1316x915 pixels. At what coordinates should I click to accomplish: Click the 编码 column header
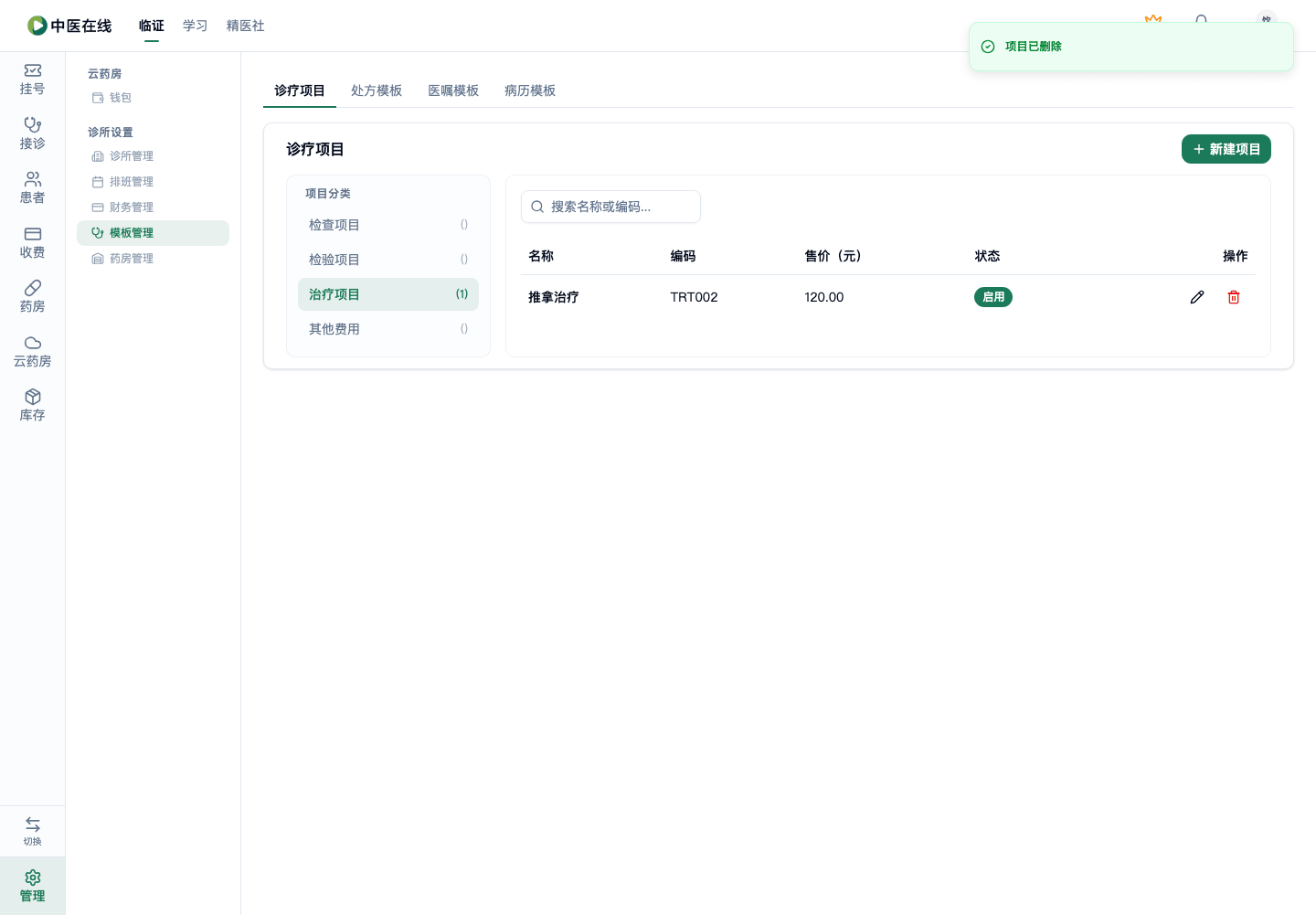tap(683, 256)
